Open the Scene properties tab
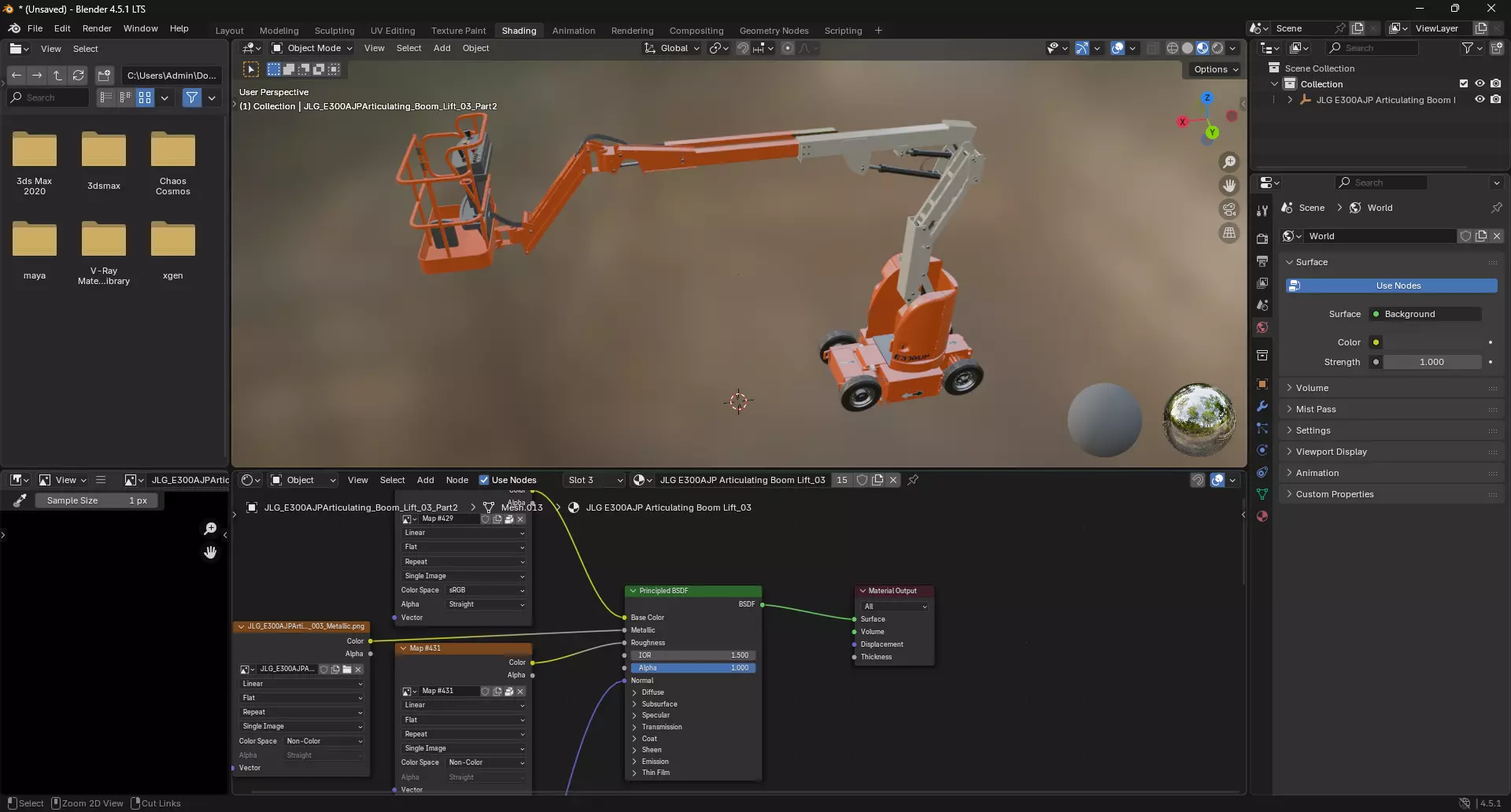1511x812 pixels. [1262, 304]
